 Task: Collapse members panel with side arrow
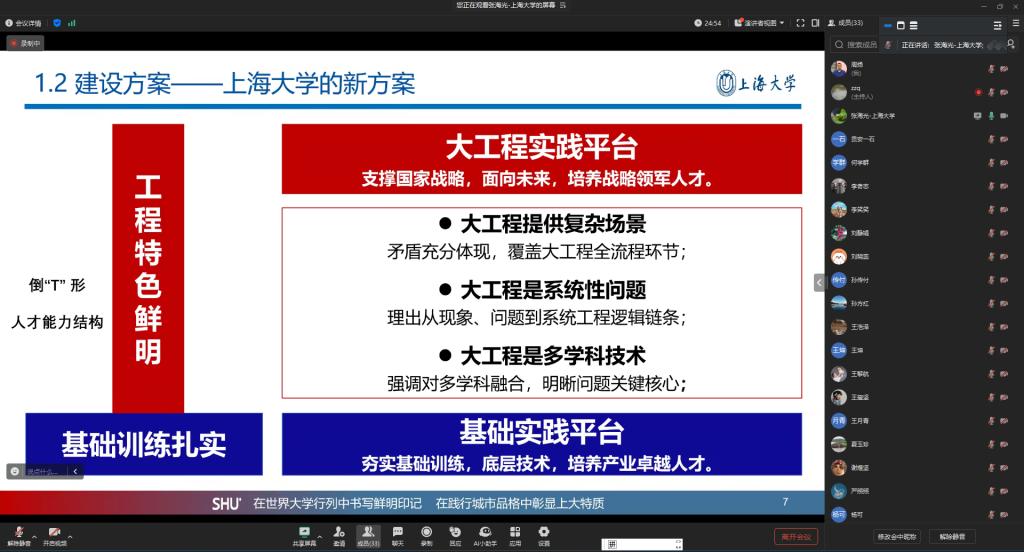tap(820, 282)
